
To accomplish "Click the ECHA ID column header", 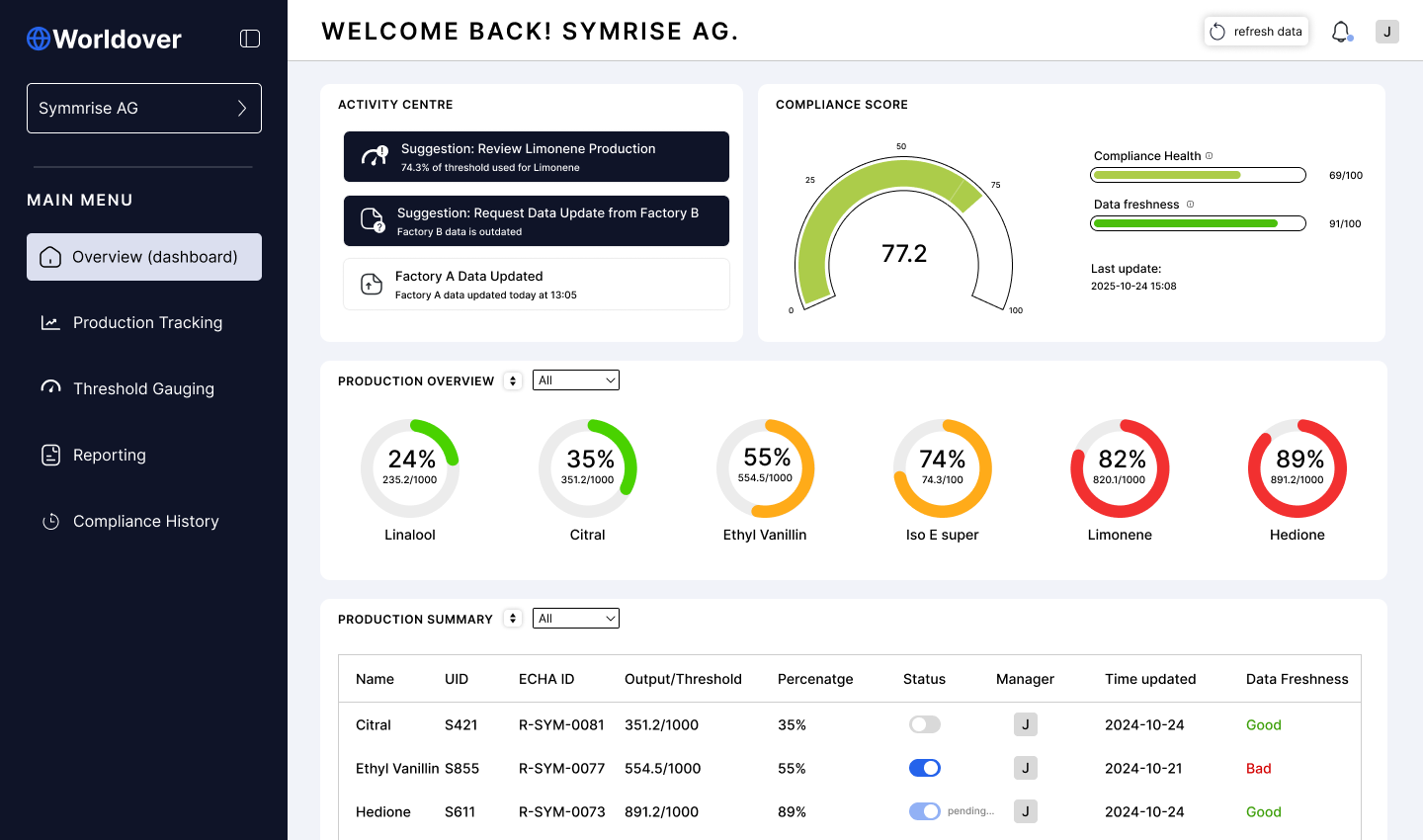I will tap(546, 679).
